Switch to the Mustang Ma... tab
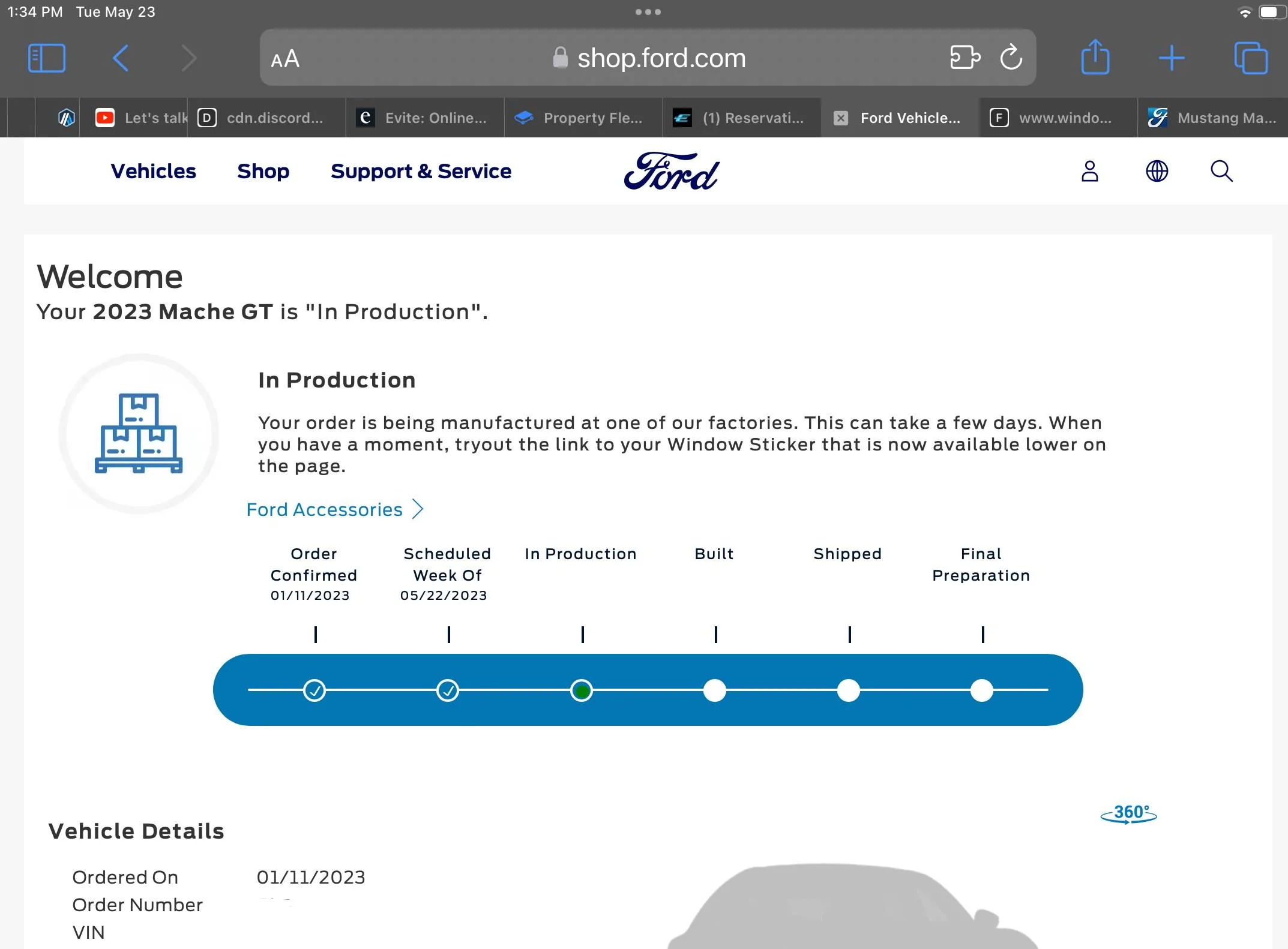 tap(1213, 118)
